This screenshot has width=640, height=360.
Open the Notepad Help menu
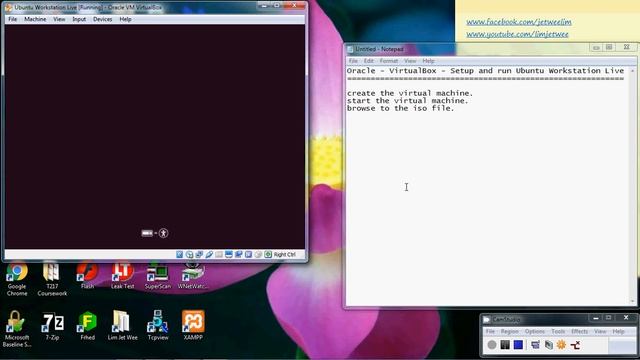pos(428,61)
